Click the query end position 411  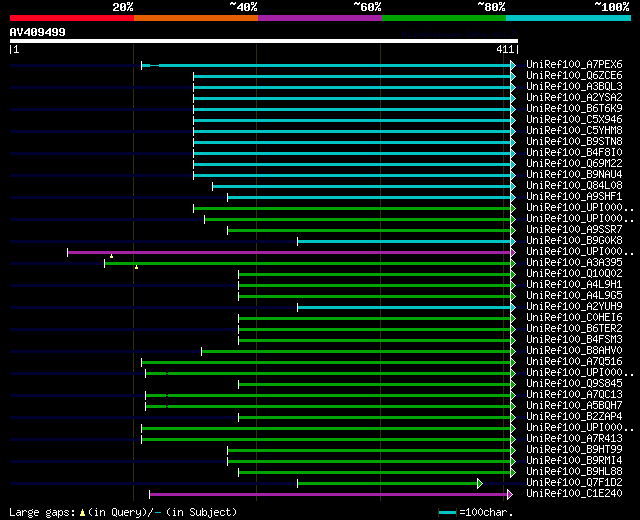505,49
